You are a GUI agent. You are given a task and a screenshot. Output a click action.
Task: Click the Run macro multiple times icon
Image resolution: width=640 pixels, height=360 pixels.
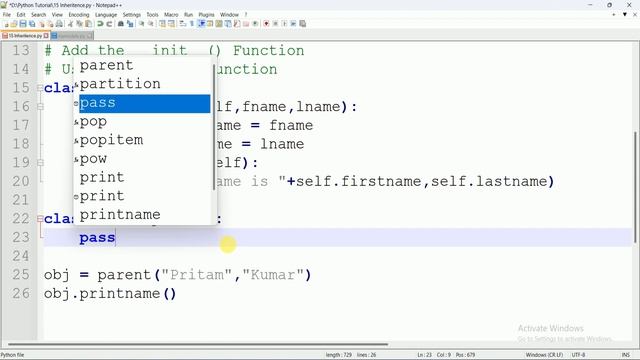[x=293, y=24]
